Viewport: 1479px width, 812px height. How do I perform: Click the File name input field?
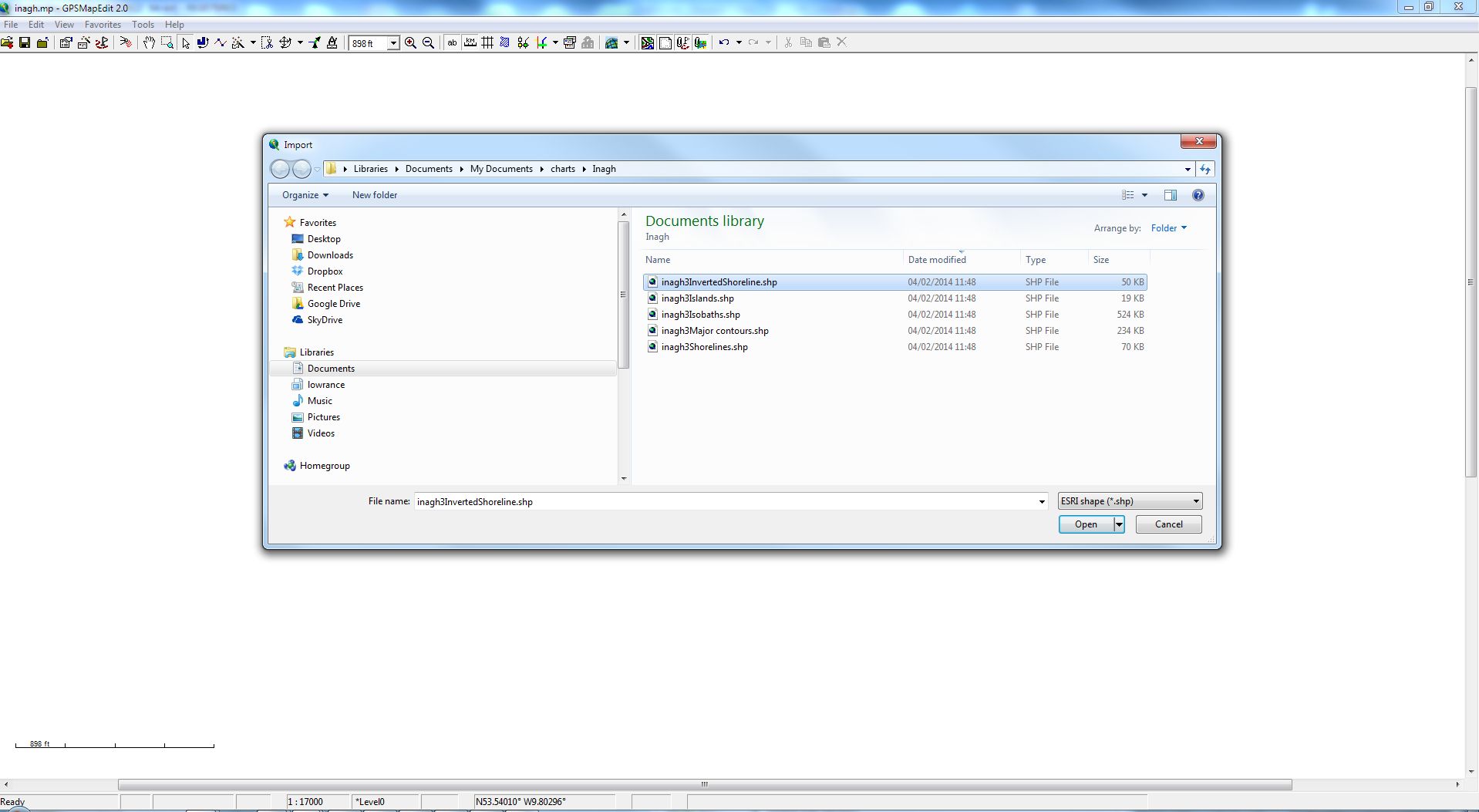coord(725,502)
